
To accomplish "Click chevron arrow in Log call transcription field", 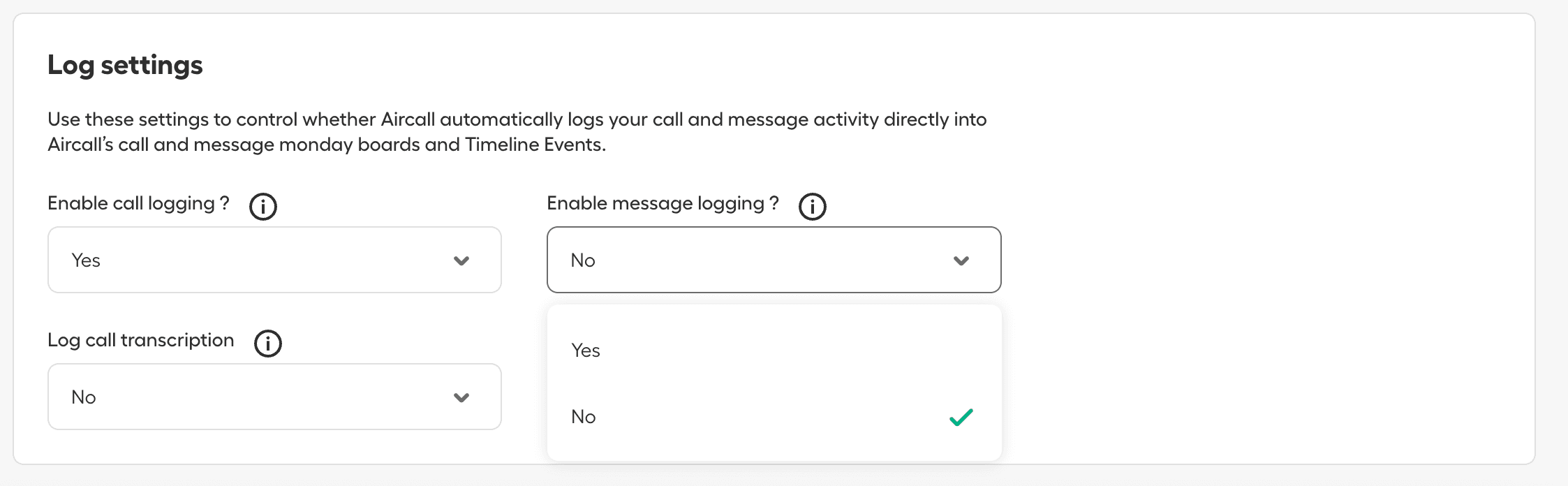I will coord(461,398).
